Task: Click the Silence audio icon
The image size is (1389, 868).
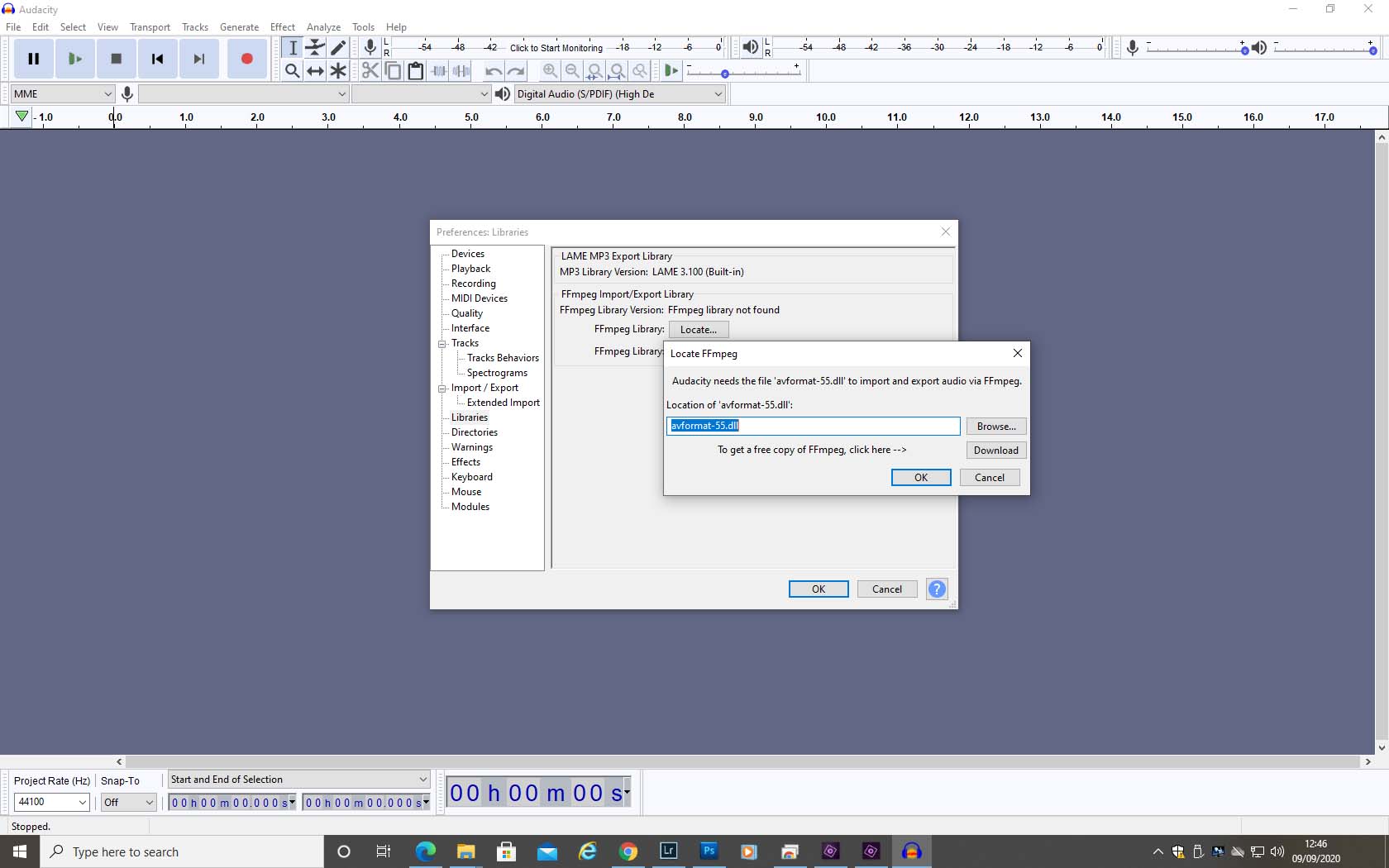Action: (461, 71)
